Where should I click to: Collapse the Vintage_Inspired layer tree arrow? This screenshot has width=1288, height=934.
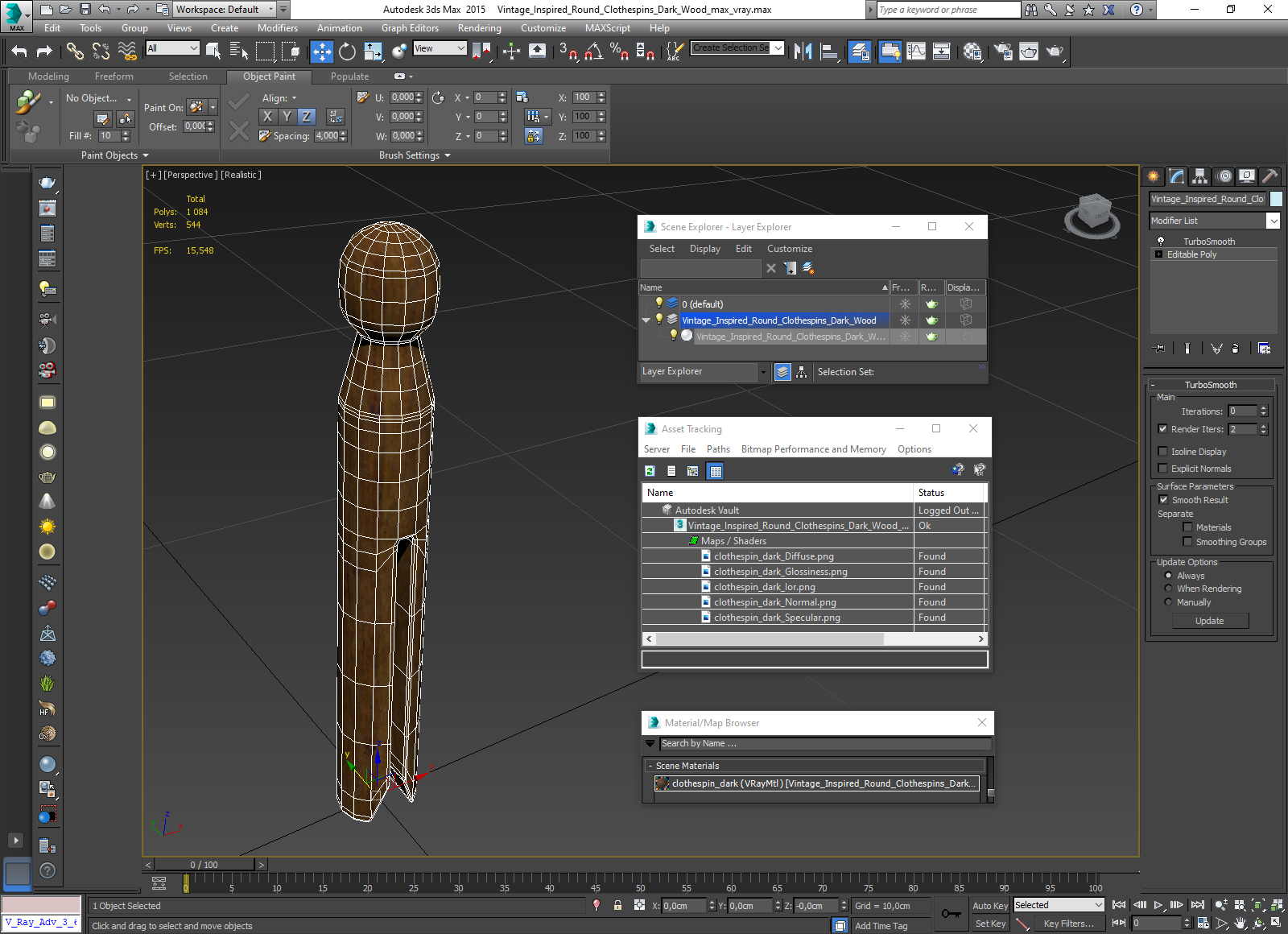click(x=646, y=320)
